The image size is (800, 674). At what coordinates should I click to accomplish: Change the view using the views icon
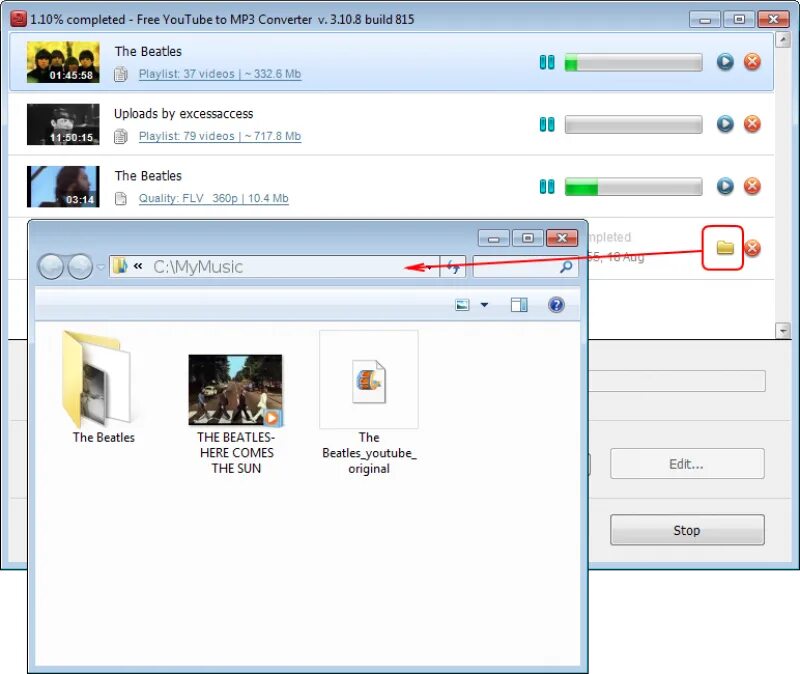pyautogui.click(x=462, y=305)
